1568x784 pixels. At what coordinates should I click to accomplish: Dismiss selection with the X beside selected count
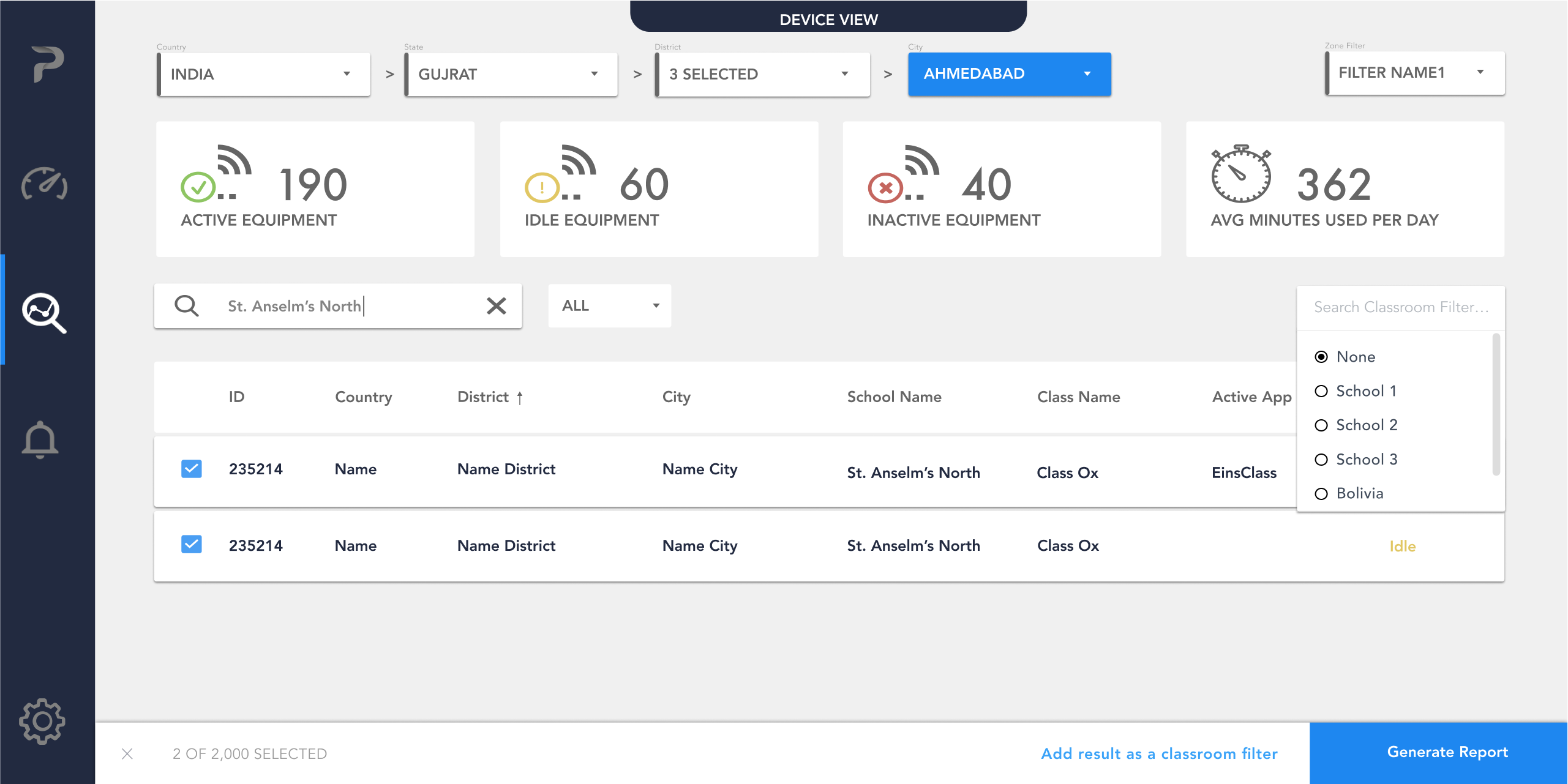[x=127, y=753]
